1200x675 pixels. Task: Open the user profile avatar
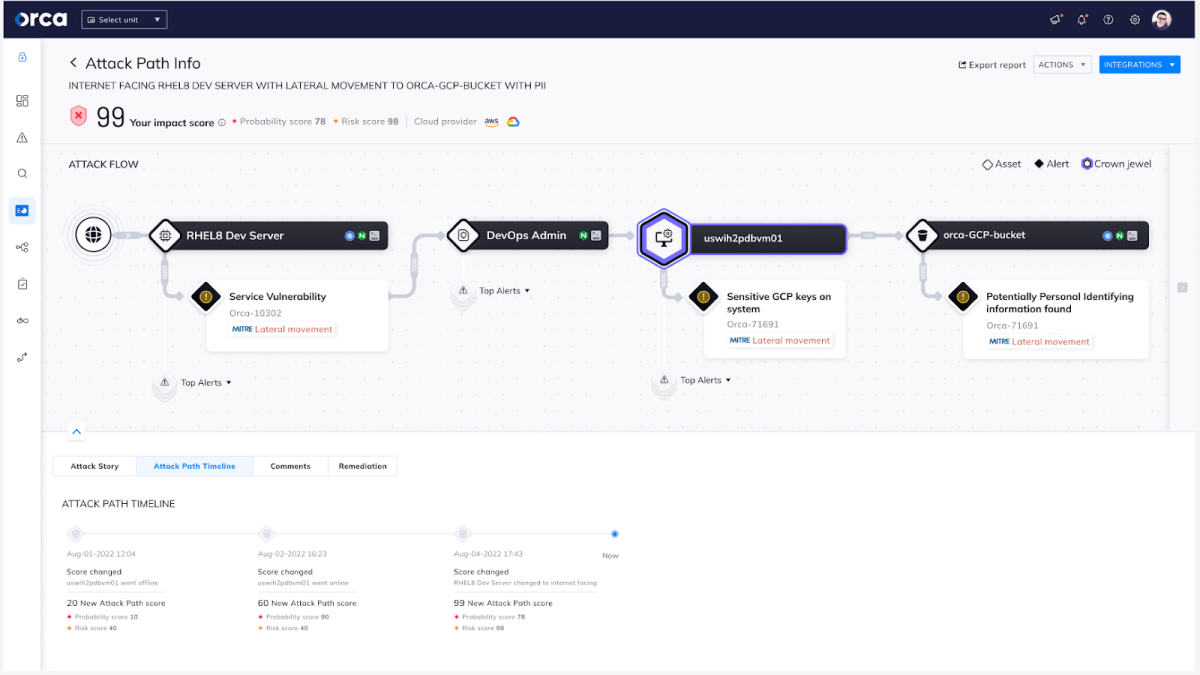[x=1161, y=19]
